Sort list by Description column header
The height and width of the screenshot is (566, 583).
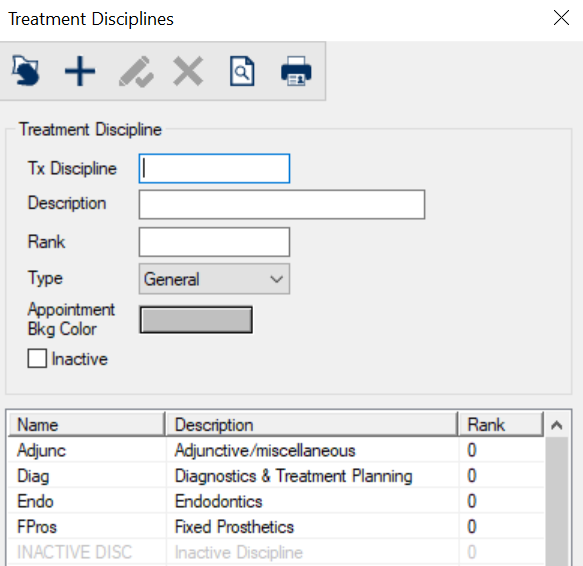[x=312, y=424]
